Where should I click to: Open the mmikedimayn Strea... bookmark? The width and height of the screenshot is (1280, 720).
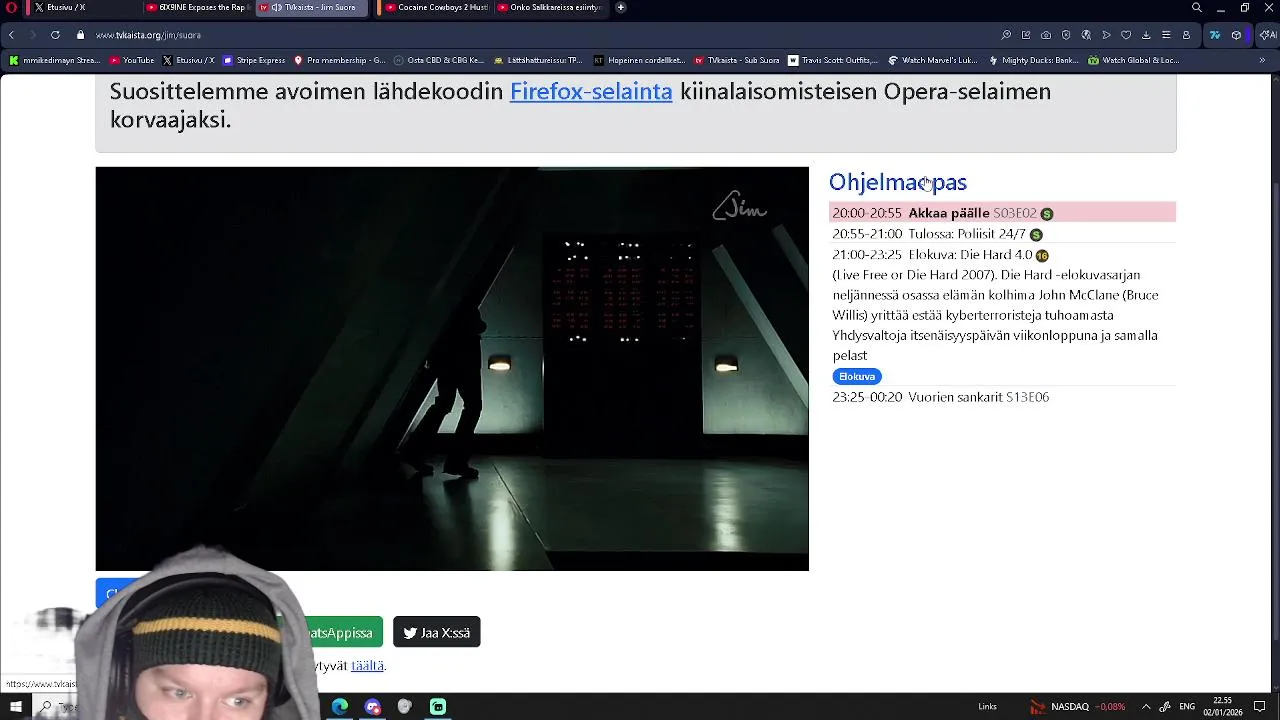click(x=55, y=60)
